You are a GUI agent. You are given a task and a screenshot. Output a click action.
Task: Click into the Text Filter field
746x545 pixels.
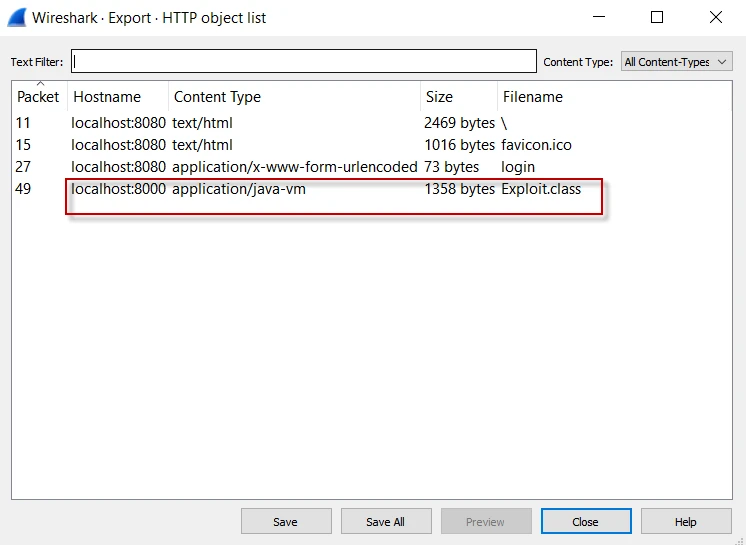[x=303, y=62]
